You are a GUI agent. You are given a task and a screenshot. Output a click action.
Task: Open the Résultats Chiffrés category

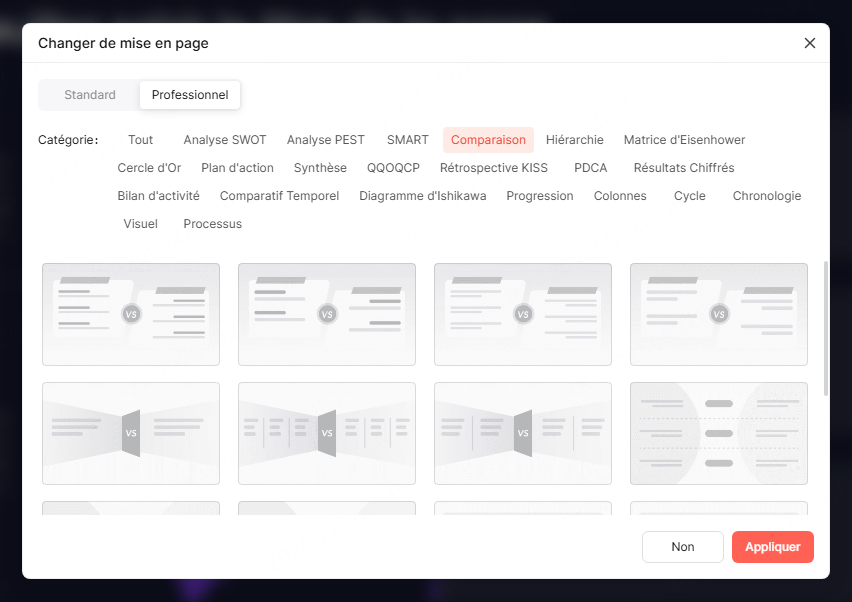684,168
